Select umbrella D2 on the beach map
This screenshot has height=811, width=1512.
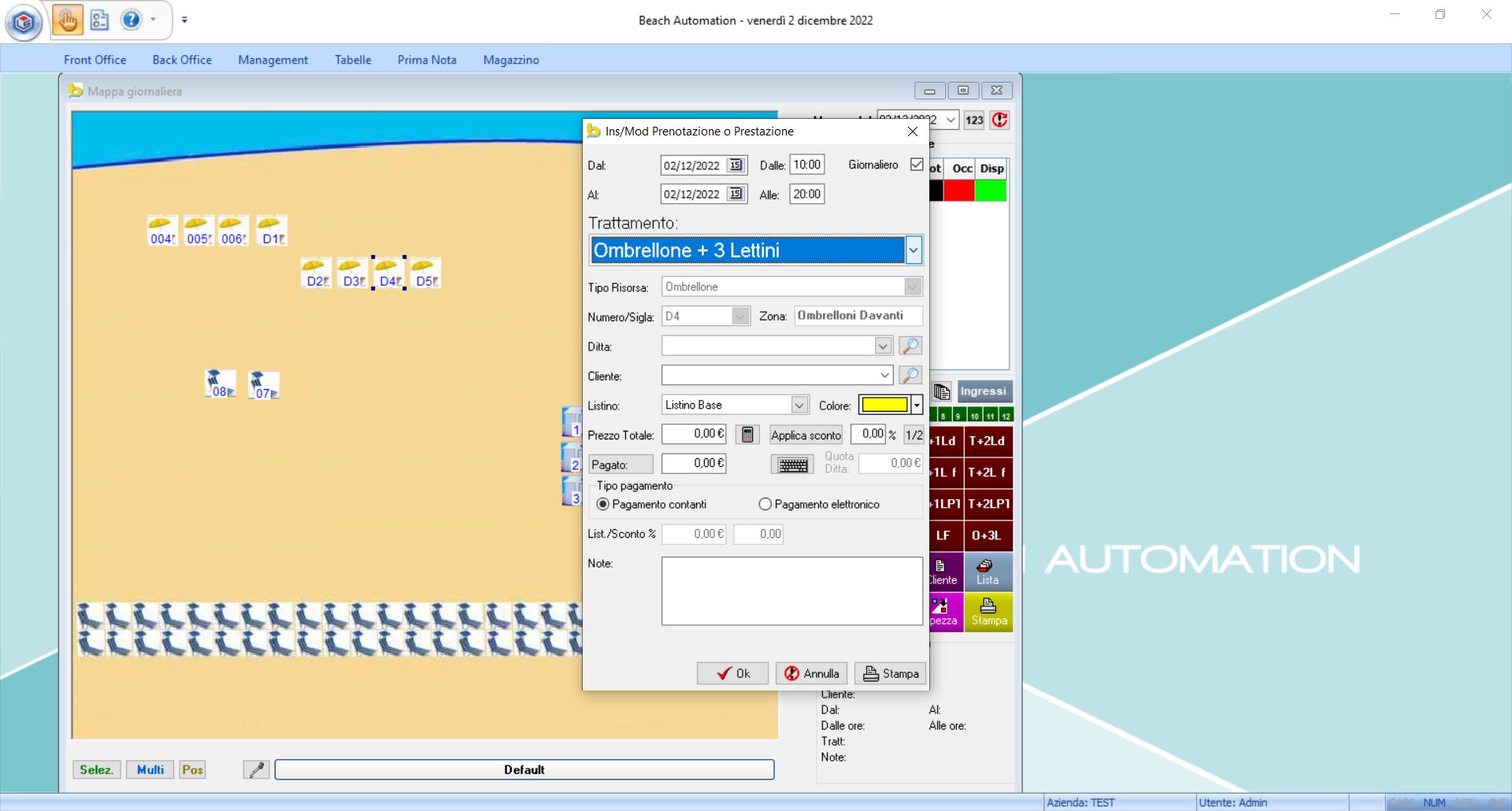(316, 273)
